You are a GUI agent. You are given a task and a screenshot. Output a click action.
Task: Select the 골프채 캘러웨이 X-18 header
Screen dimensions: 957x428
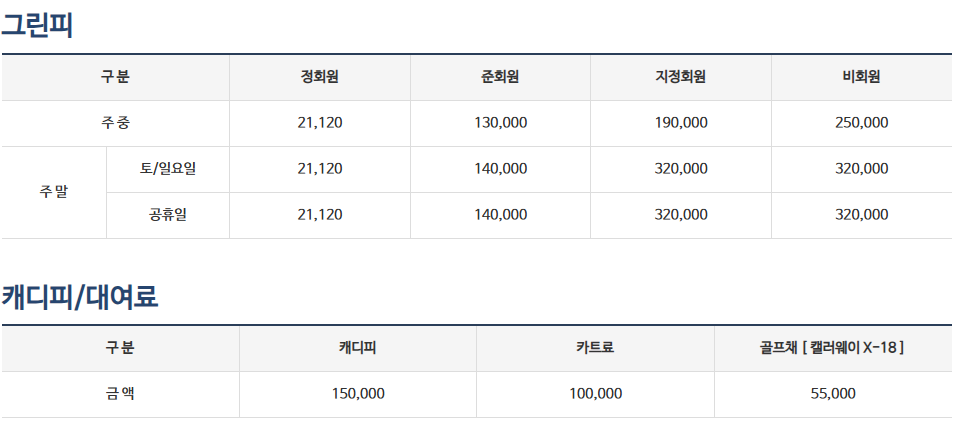point(832,348)
